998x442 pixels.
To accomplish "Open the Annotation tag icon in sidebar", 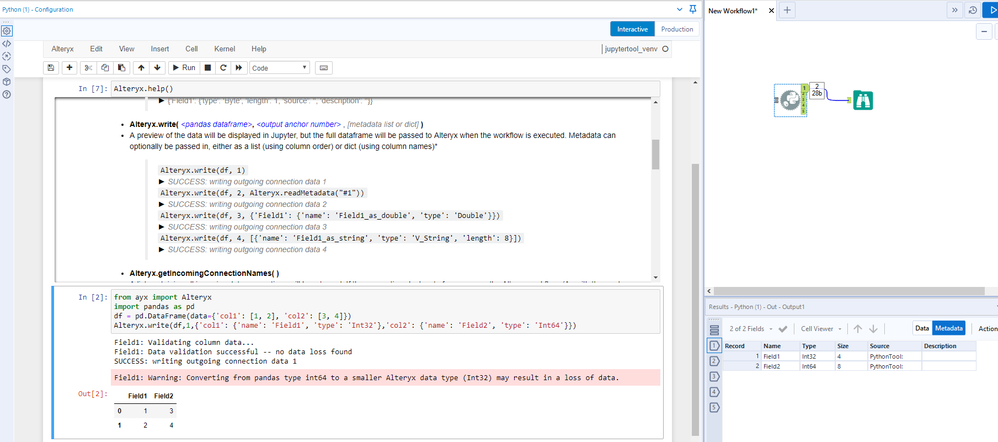I will point(6,69).
